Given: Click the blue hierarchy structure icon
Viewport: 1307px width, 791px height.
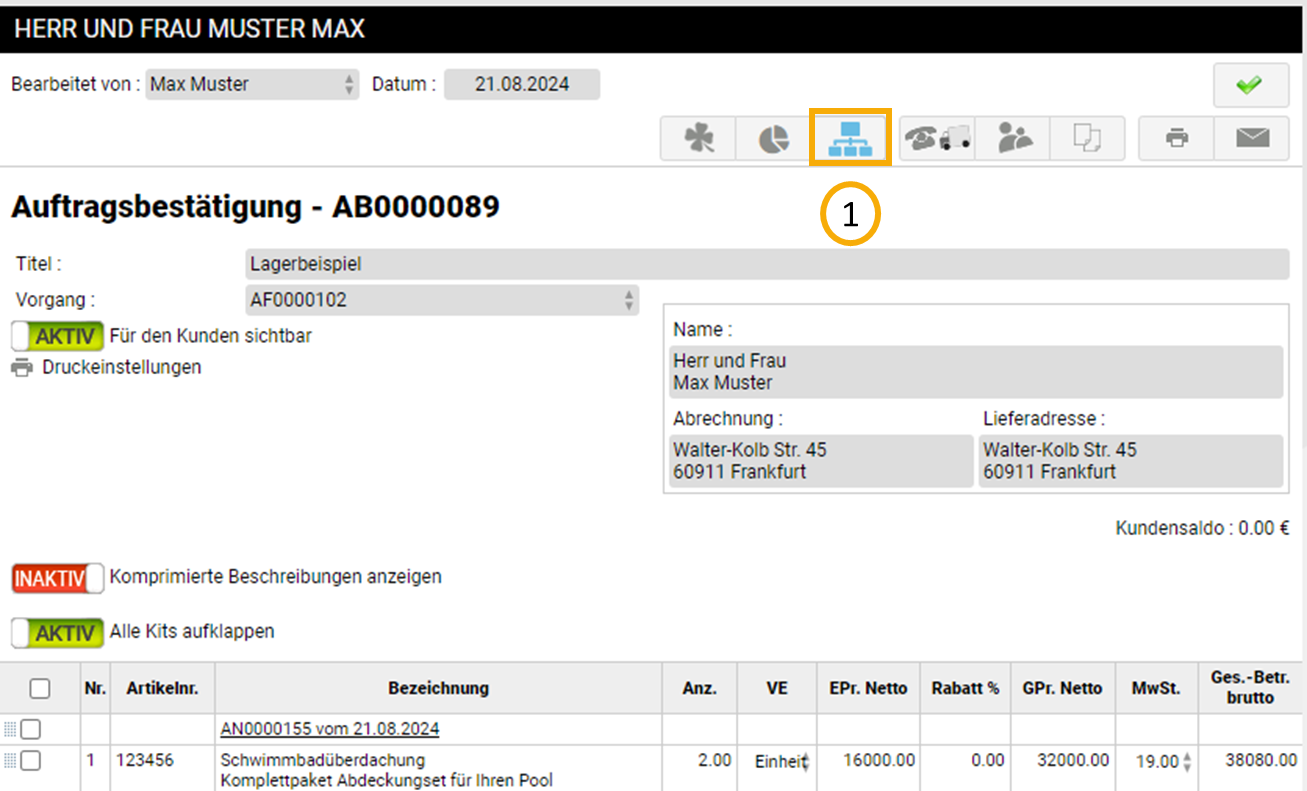Looking at the screenshot, I should pos(849,139).
